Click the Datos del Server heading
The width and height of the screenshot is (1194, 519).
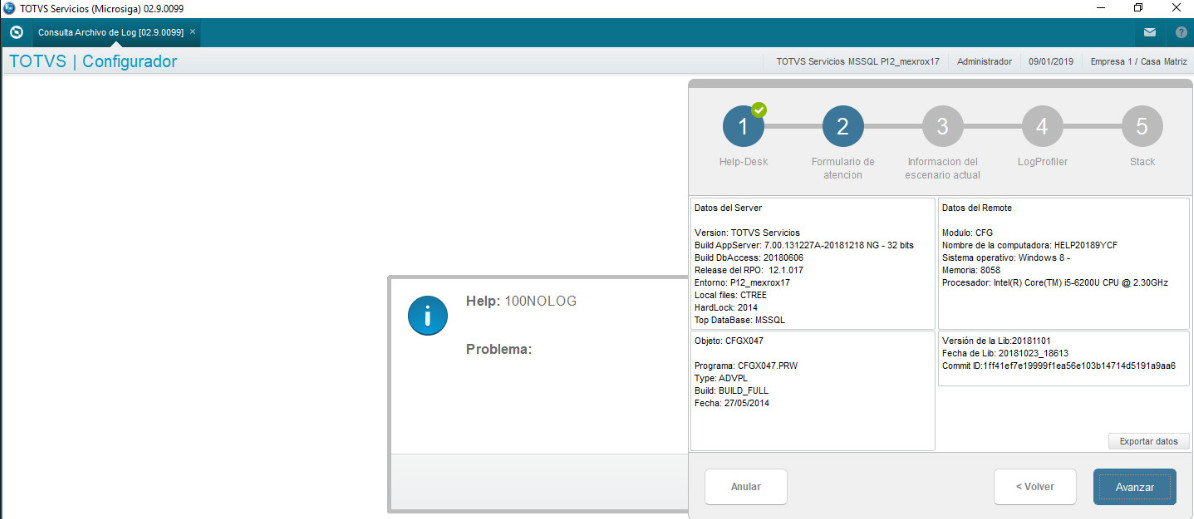click(x=729, y=207)
